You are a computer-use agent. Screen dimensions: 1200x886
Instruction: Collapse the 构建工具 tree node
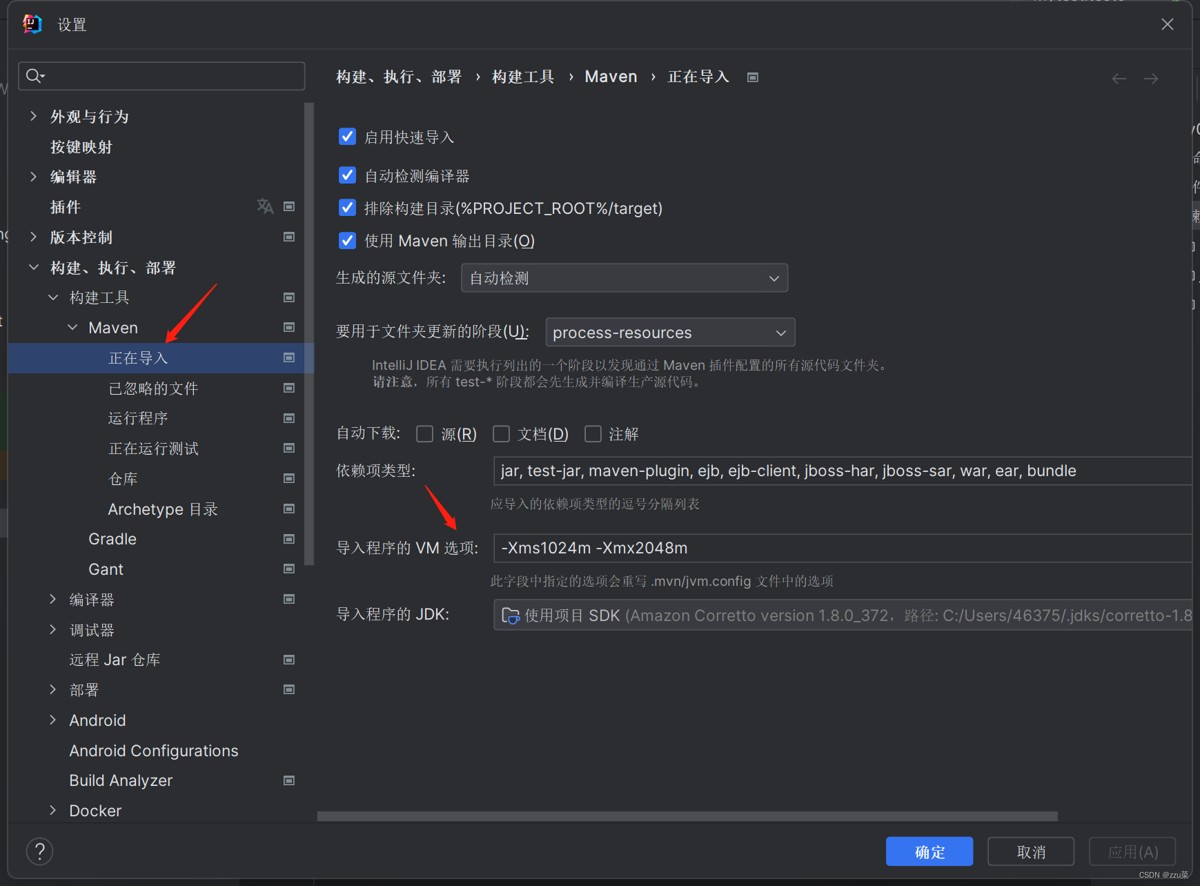[53, 297]
